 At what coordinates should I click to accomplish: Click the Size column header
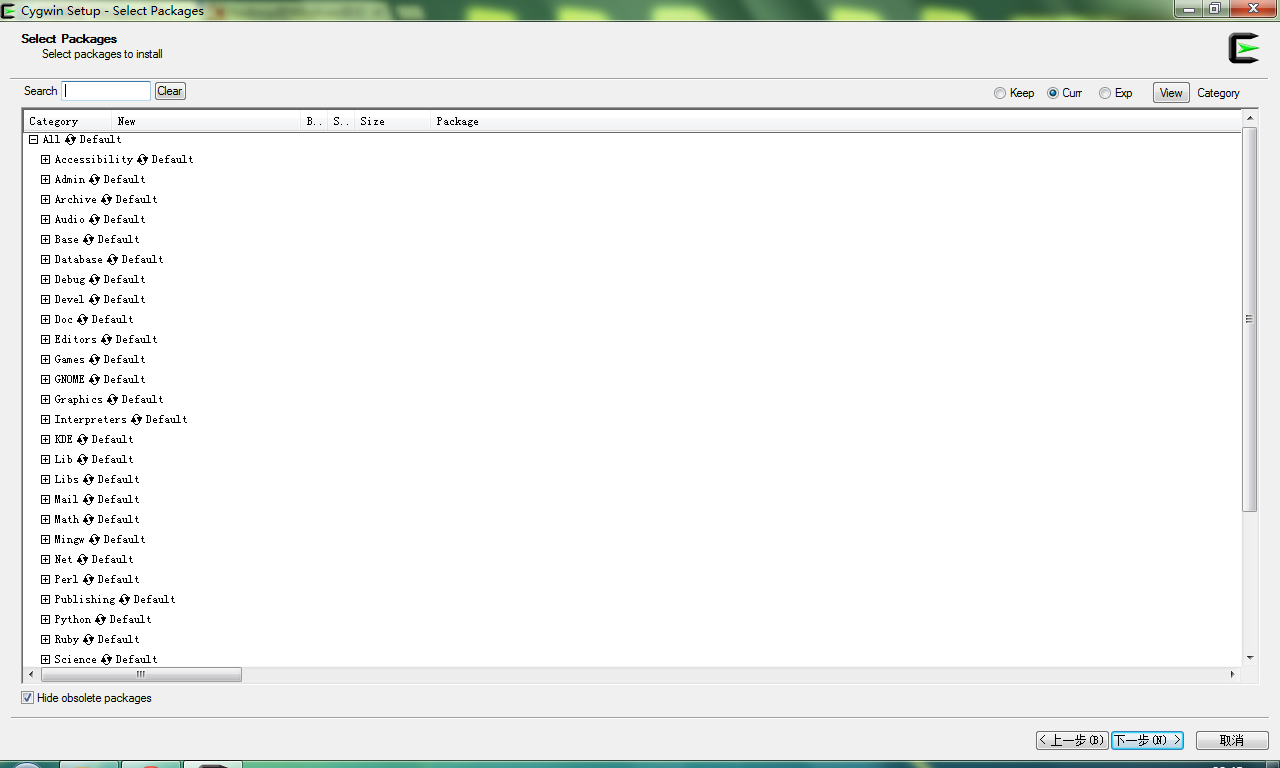[x=393, y=121]
